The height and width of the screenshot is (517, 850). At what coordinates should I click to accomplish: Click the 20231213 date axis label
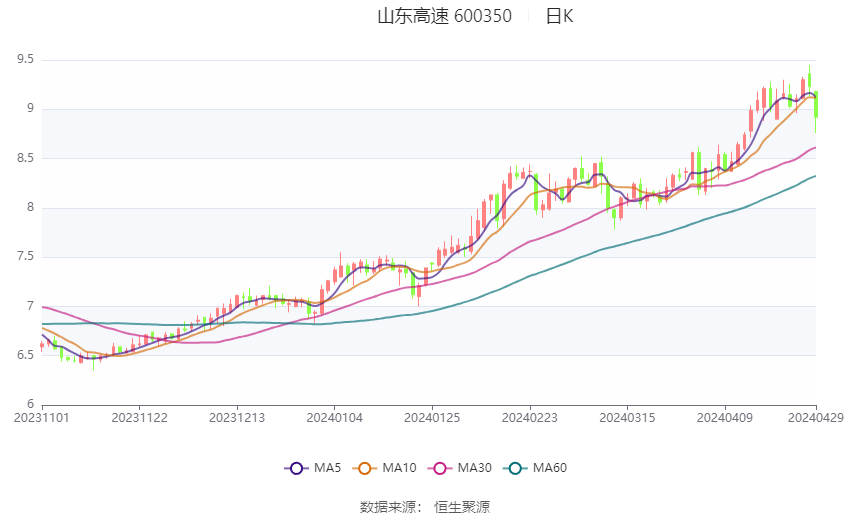[x=237, y=418]
